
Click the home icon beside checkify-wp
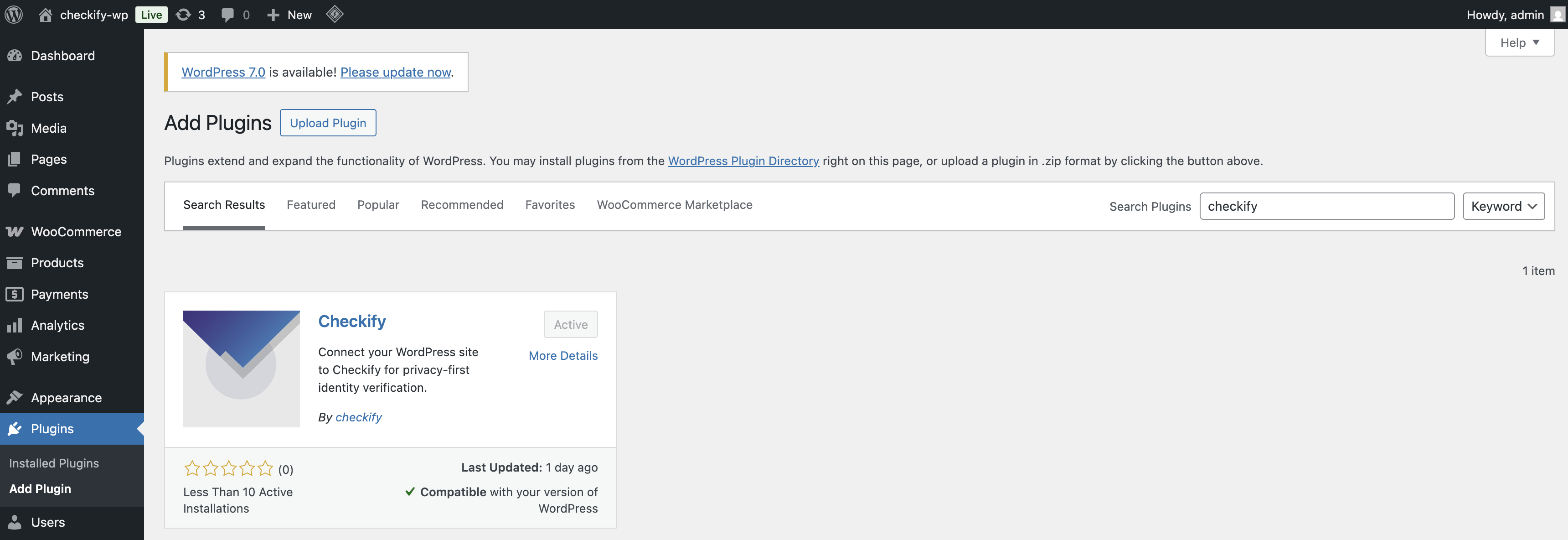tap(45, 15)
